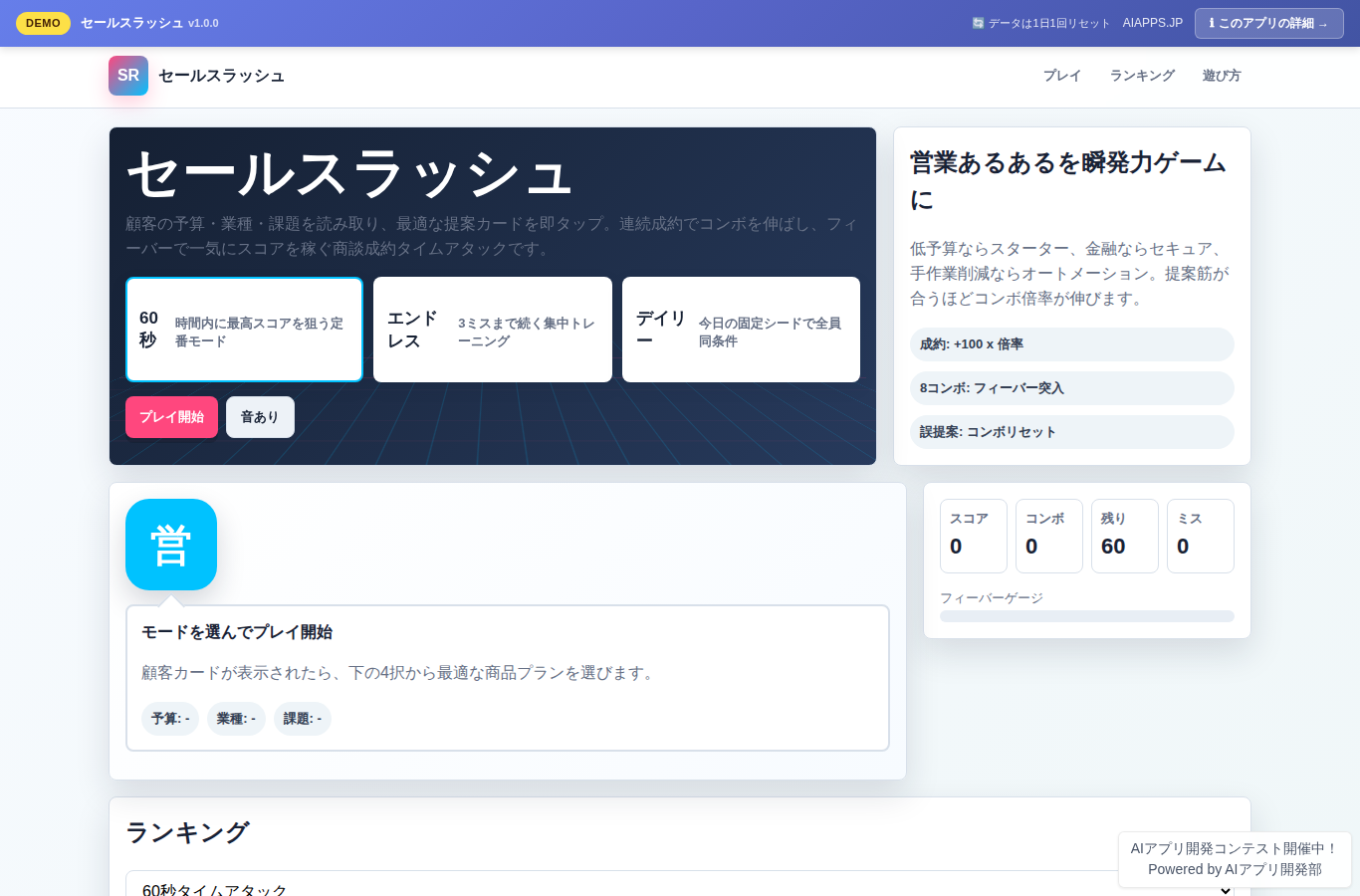Image resolution: width=1360 pixels, height=896 pixels.
Task: Click the data reset refresh icon
Action: click(x=978, y=23)
